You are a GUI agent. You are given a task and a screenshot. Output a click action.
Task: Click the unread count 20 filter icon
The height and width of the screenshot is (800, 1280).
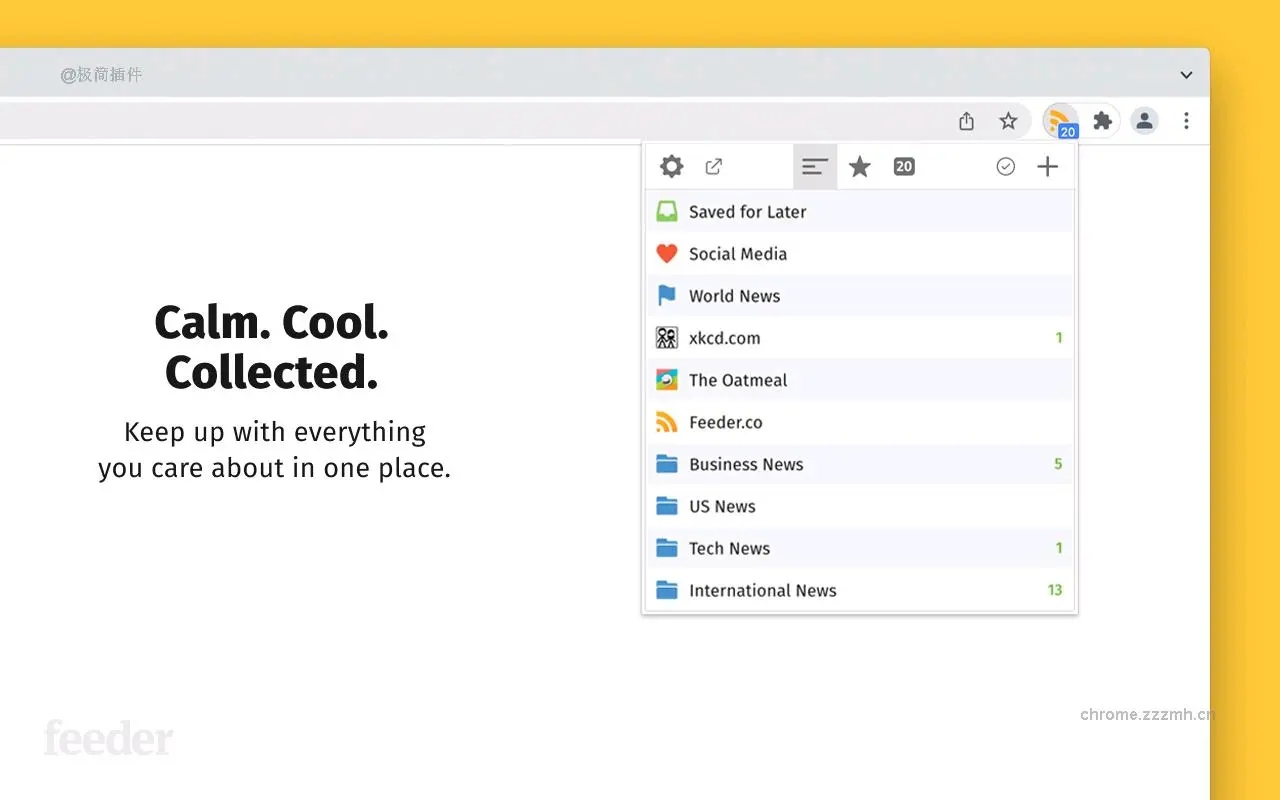click(904, 166)
